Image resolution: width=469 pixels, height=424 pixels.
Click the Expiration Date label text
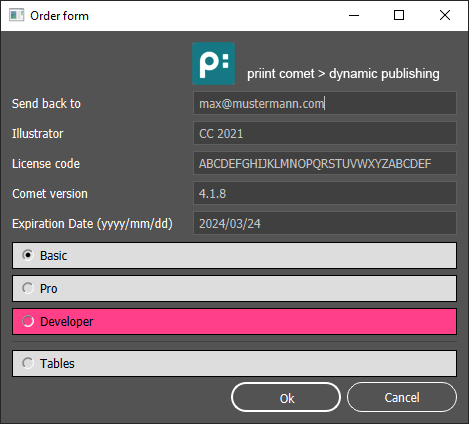click(x=92, y=224)
